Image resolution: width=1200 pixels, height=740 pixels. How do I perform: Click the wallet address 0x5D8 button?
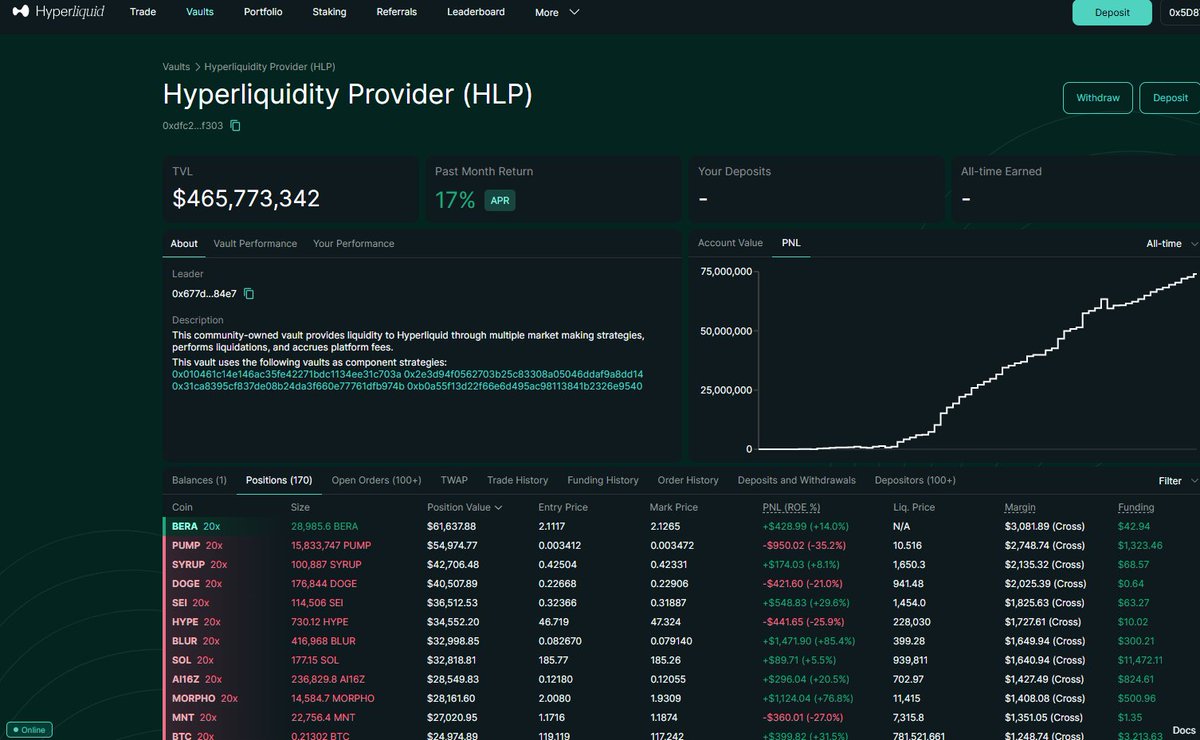pos(1180,13)
